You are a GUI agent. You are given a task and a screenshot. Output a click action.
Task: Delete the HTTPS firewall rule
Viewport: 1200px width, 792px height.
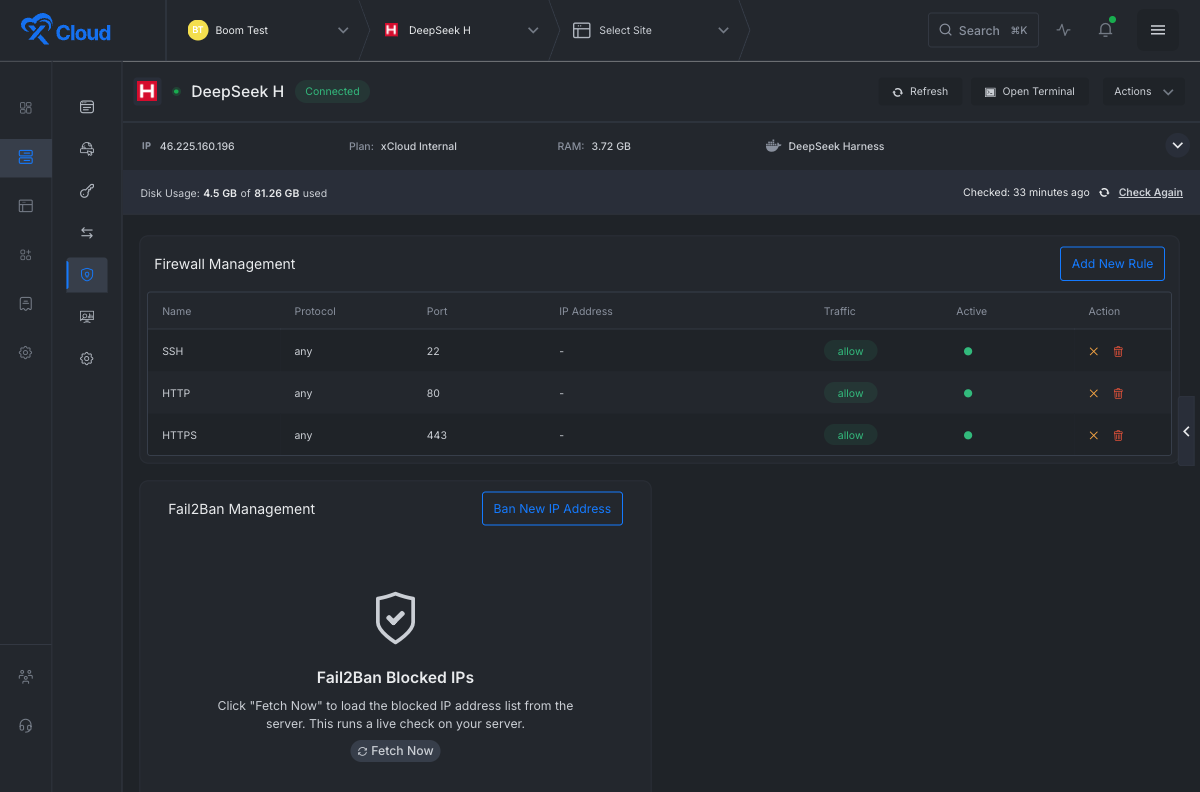point(1118,436)
